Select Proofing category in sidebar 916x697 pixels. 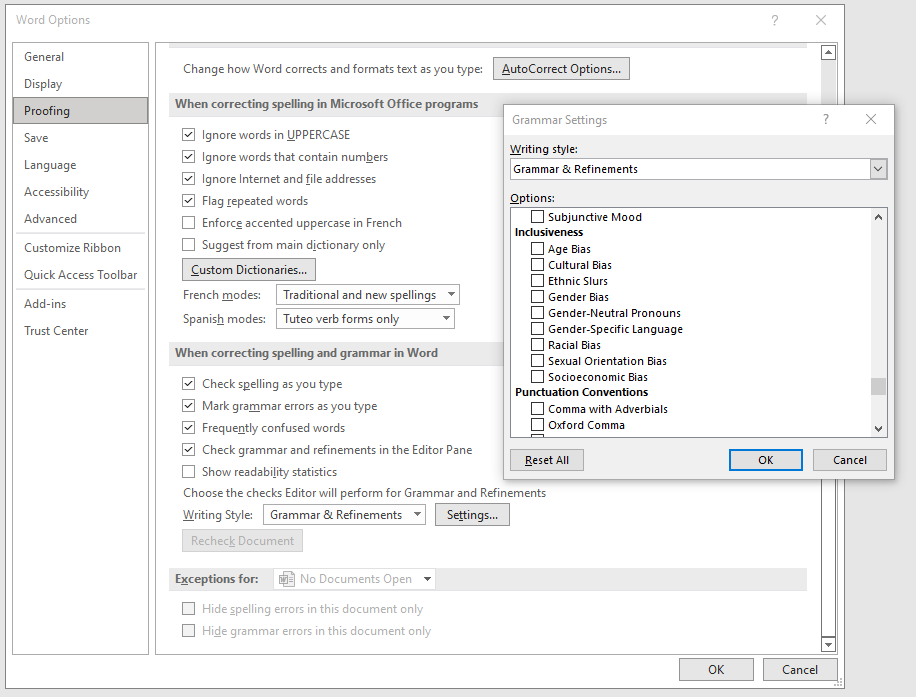[x=81, y=110]
